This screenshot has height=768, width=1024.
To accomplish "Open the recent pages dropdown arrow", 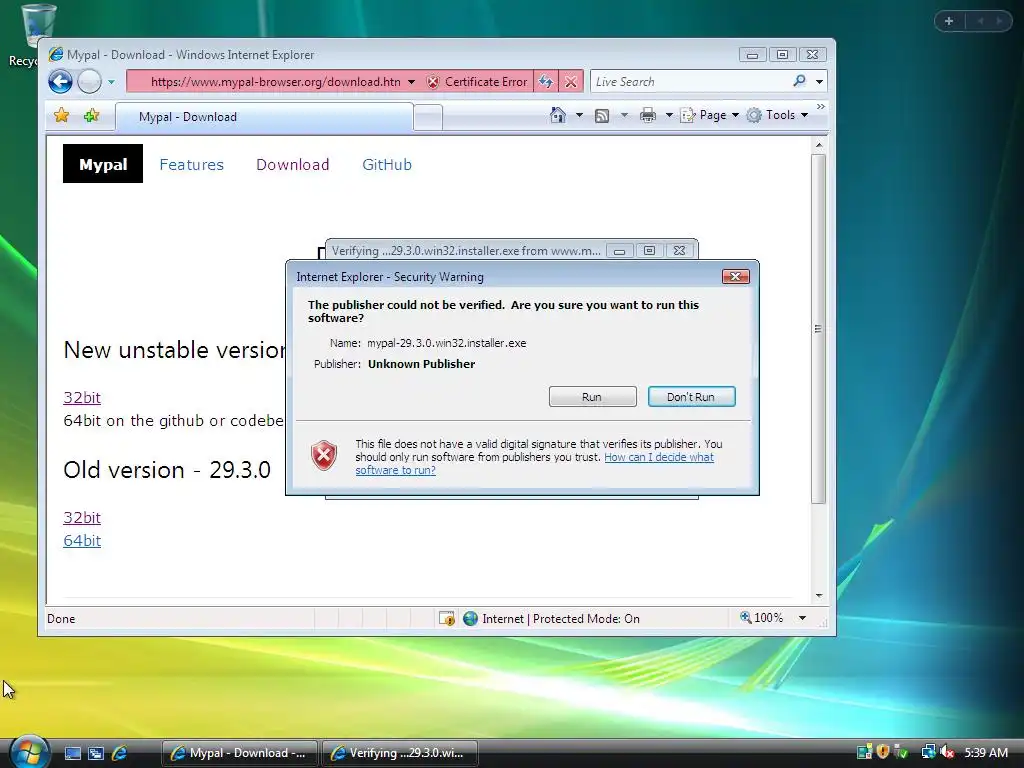I will click(x=111, y=82).
